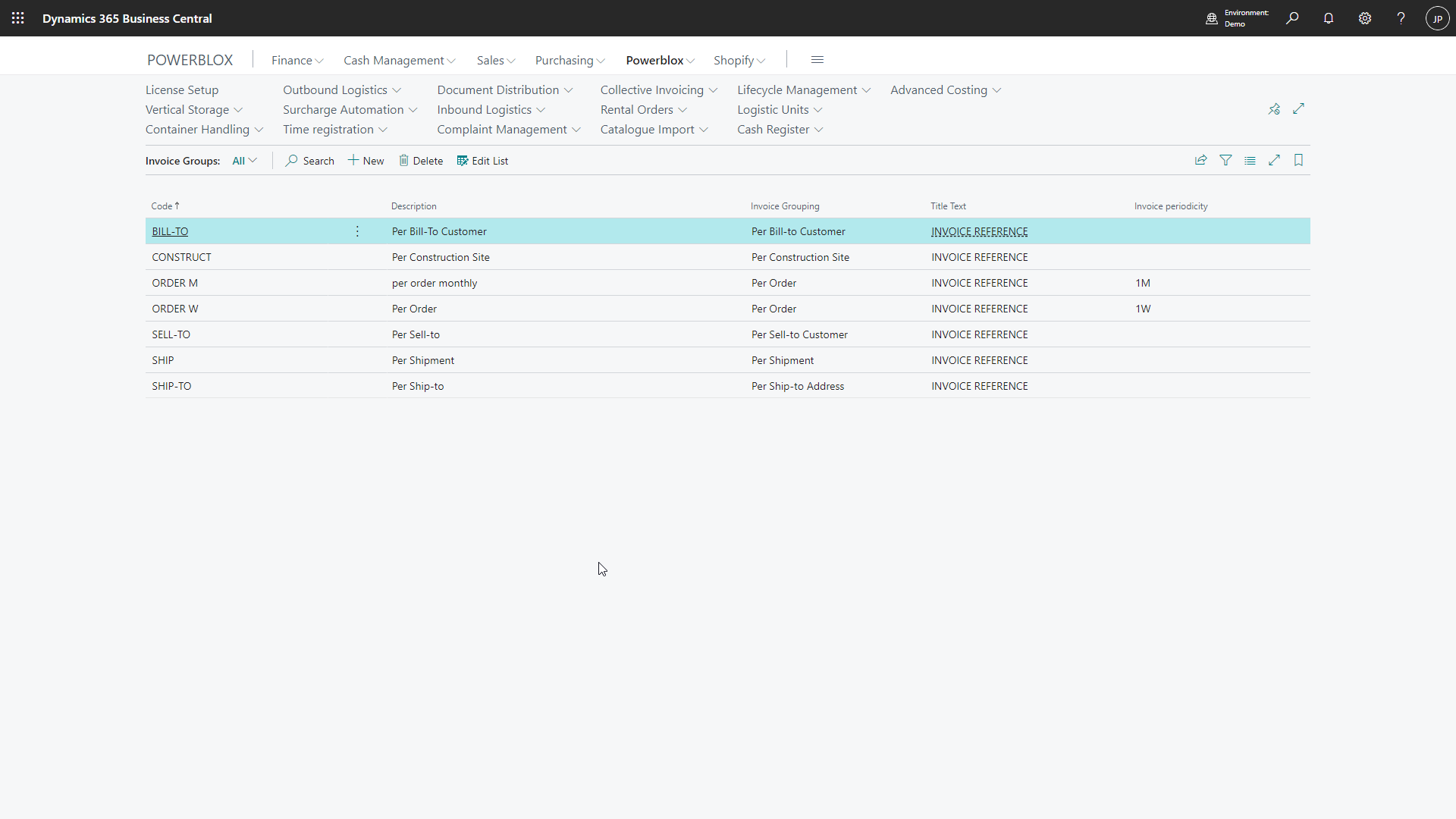Click the row options ellipsis for BILL-TO
The width and height of the screenshot is (1456, 819).
coord(357,231)
